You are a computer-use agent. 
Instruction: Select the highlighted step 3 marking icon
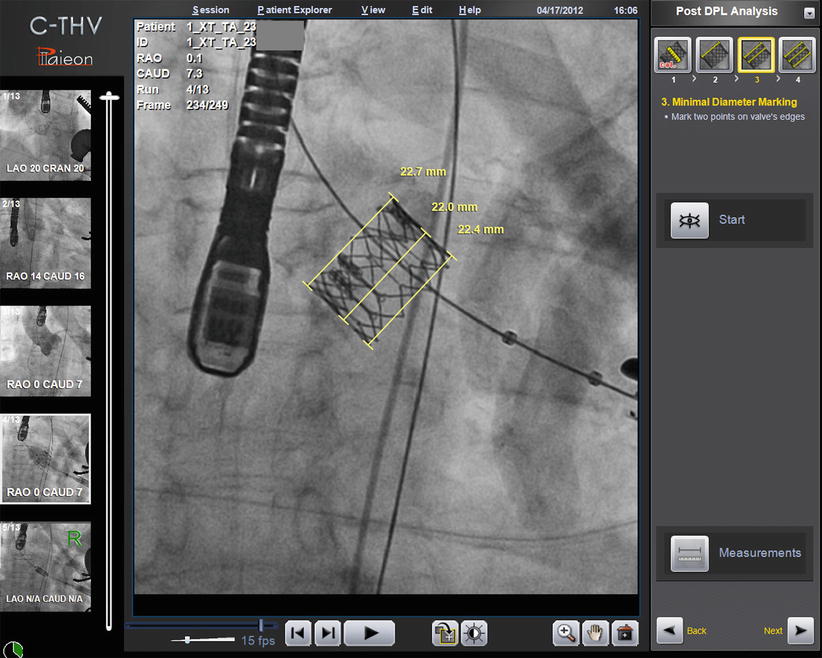point(755,55)
